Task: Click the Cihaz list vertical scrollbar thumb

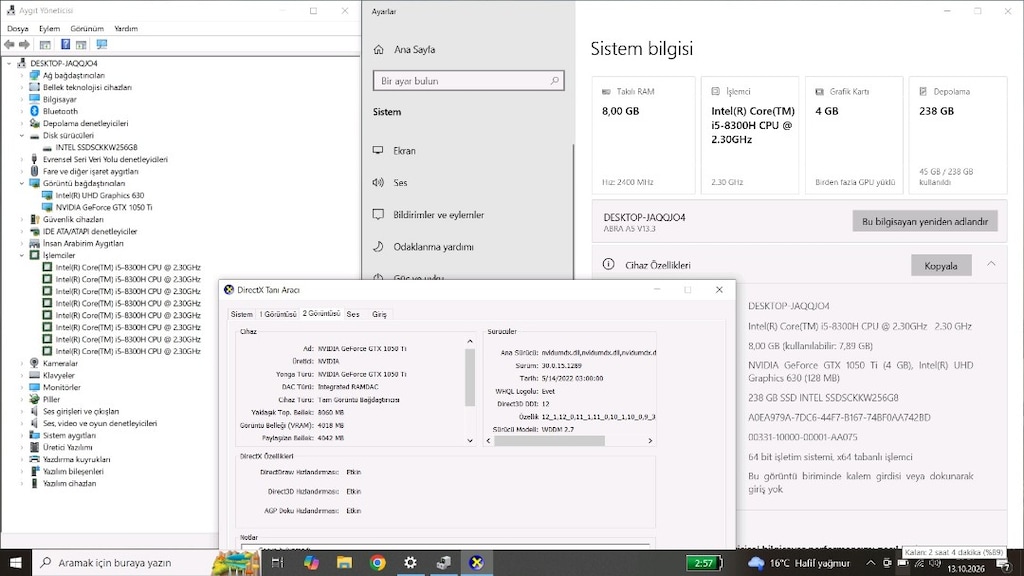Action: pos(470,377)
